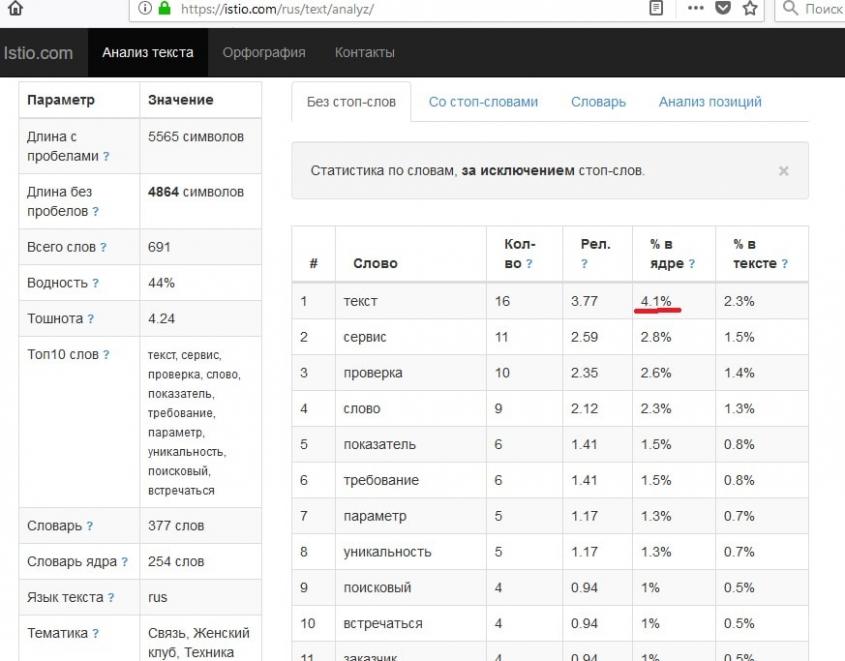This screenshot has width=845, height=661.
Task: Switch to the Со стоп-словами tab
Action: pyautogui.click(x=483, y=102)
